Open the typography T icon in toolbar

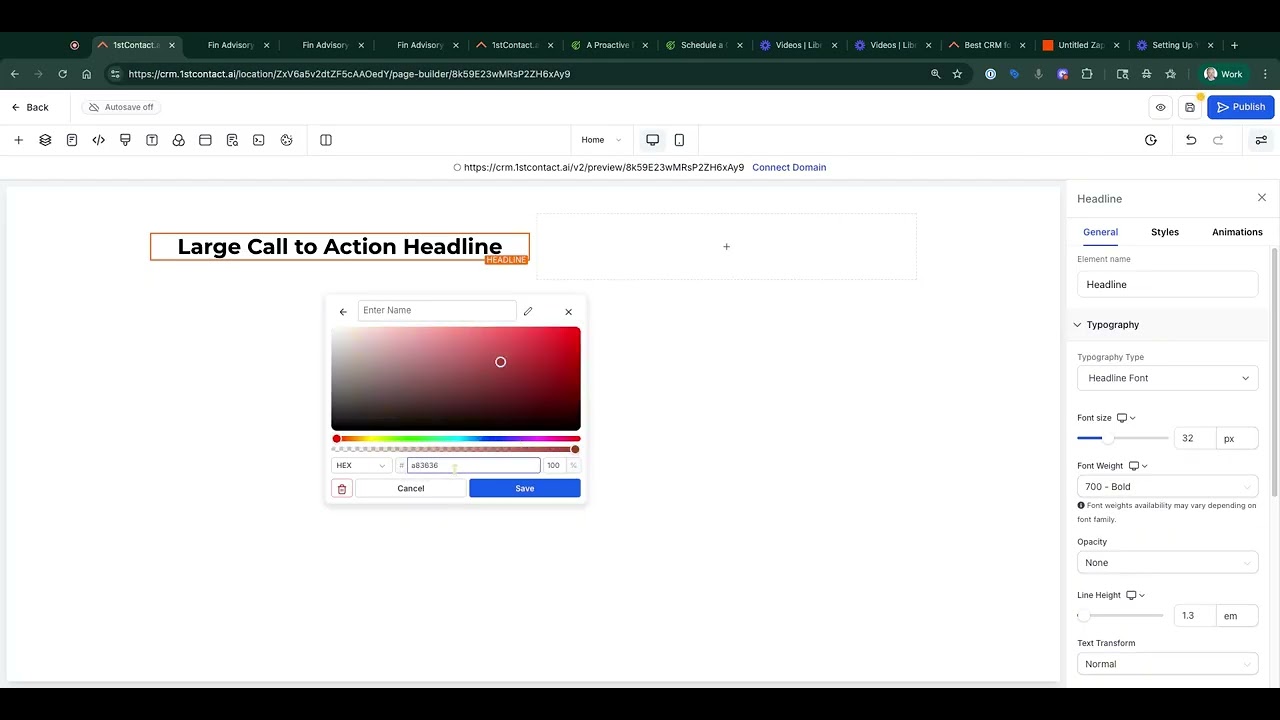(152, 140)
